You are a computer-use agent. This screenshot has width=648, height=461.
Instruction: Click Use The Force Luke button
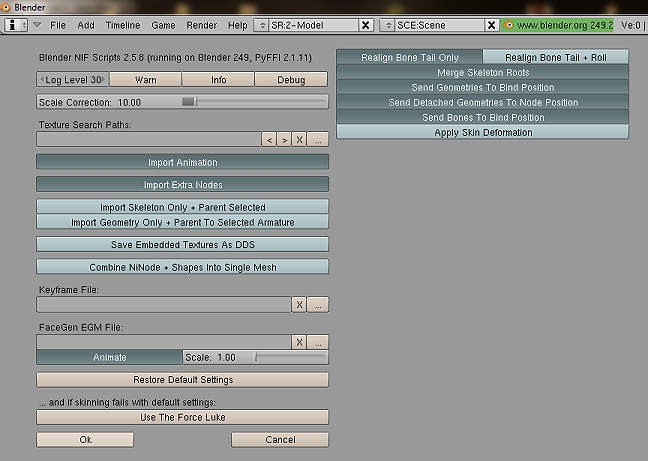coord(183,417)
